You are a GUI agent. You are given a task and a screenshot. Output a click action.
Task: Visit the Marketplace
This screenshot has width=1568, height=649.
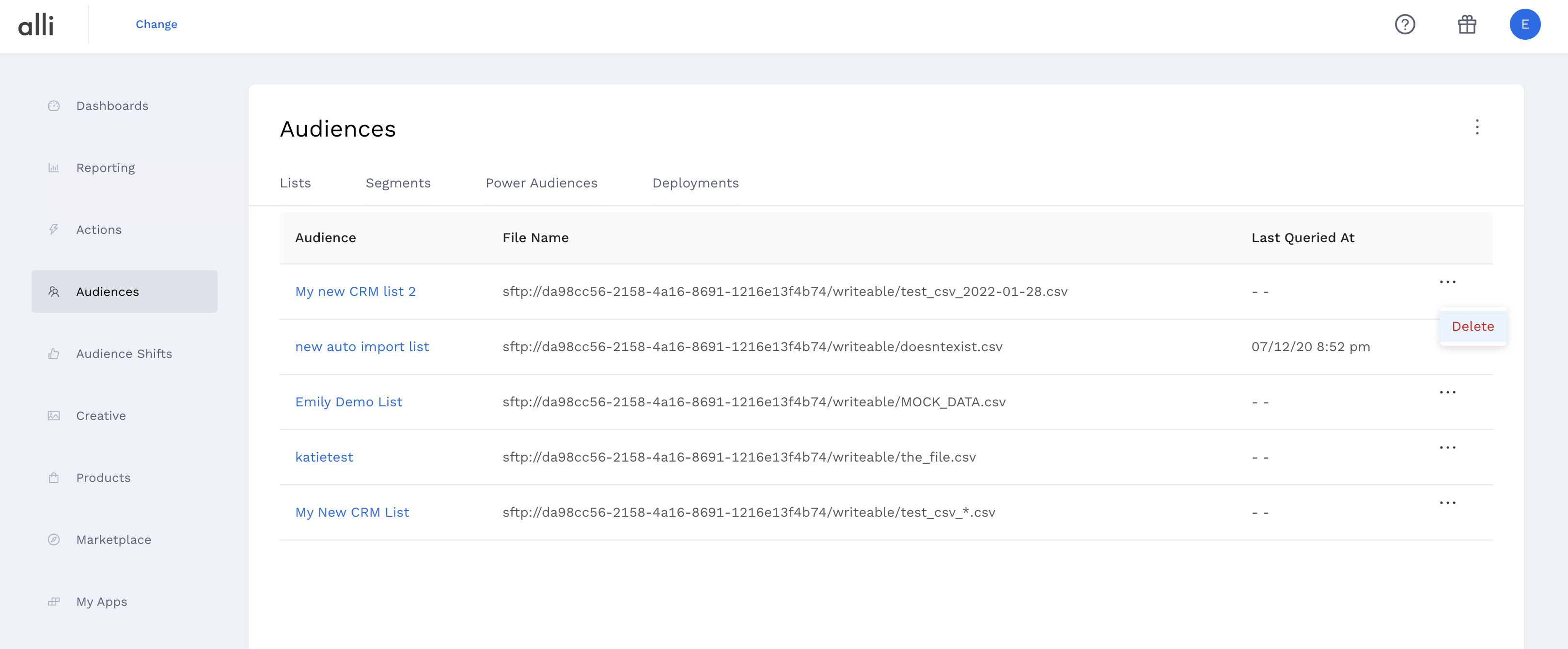(x=113, y=540)
